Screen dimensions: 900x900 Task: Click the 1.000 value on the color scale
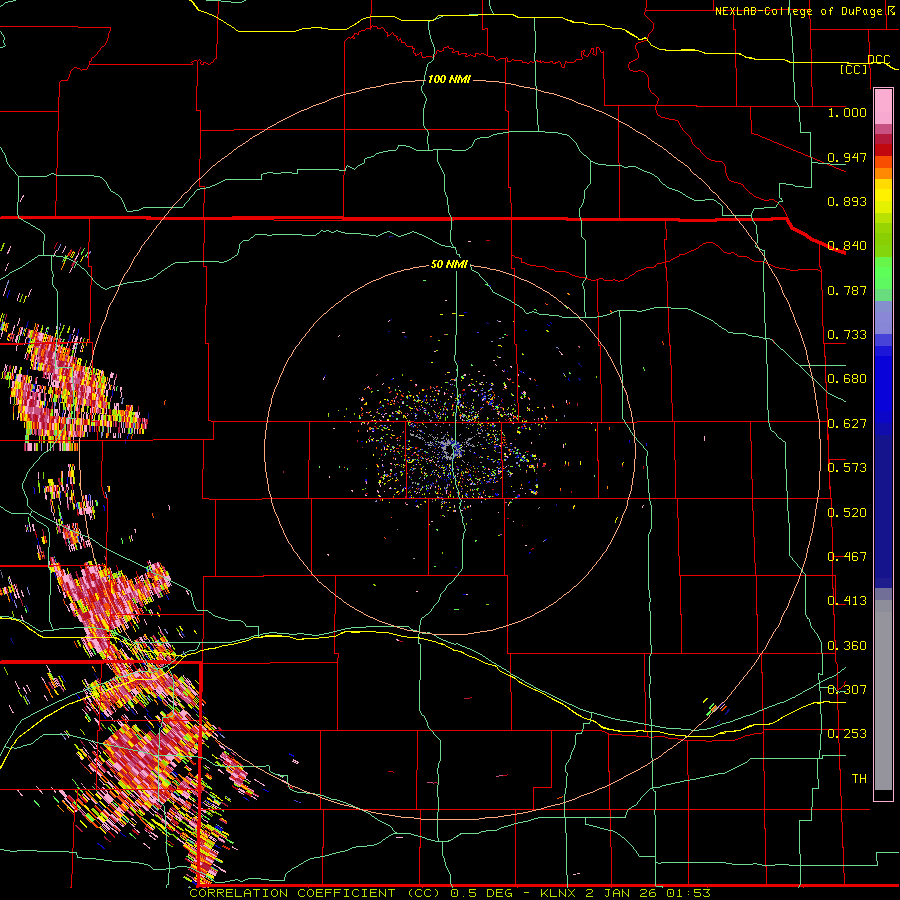coord(847,112)
